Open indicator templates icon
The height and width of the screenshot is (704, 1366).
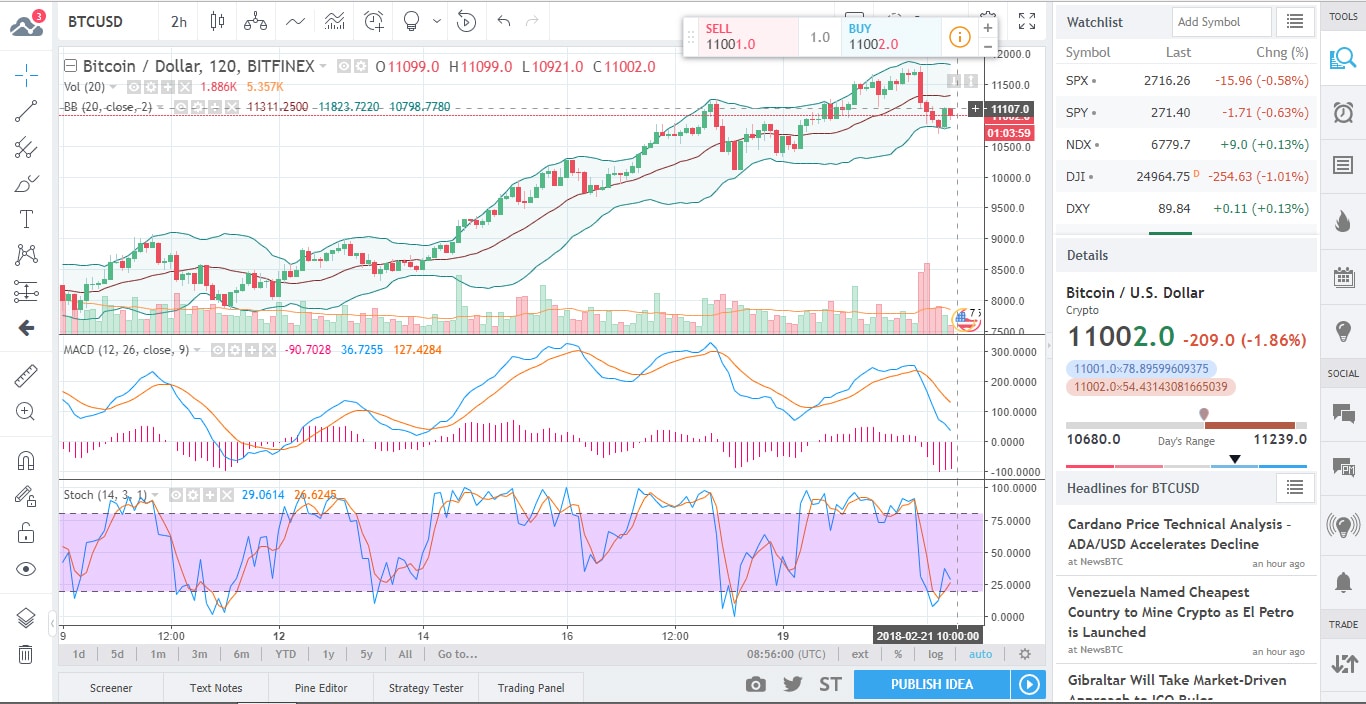click(335, 20)
